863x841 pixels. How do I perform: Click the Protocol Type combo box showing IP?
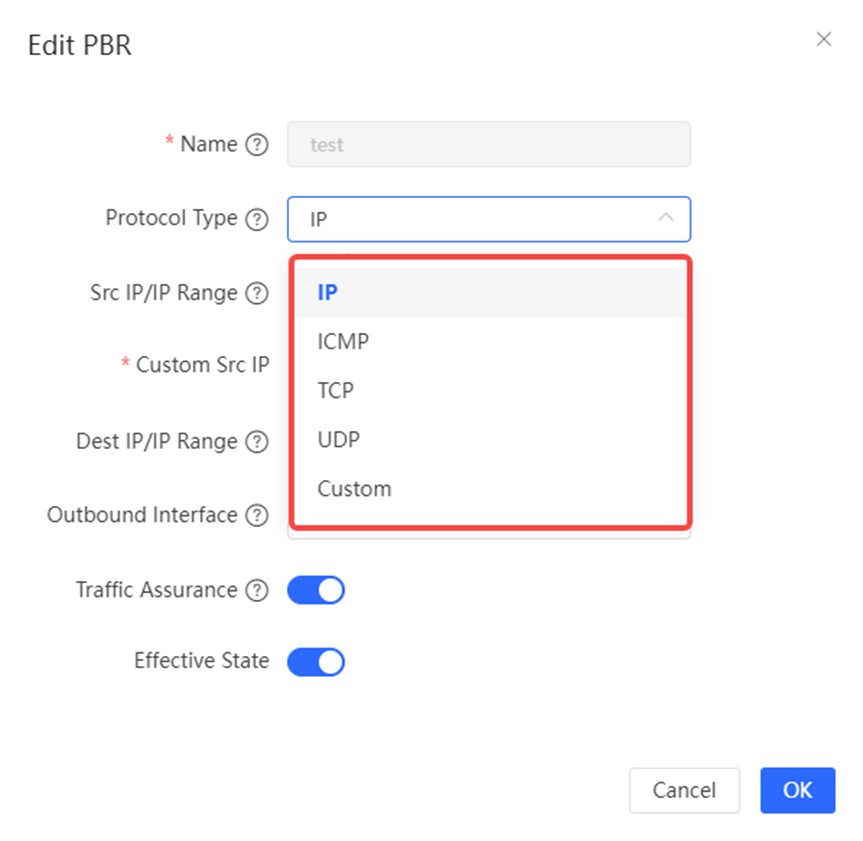(489, 219)
